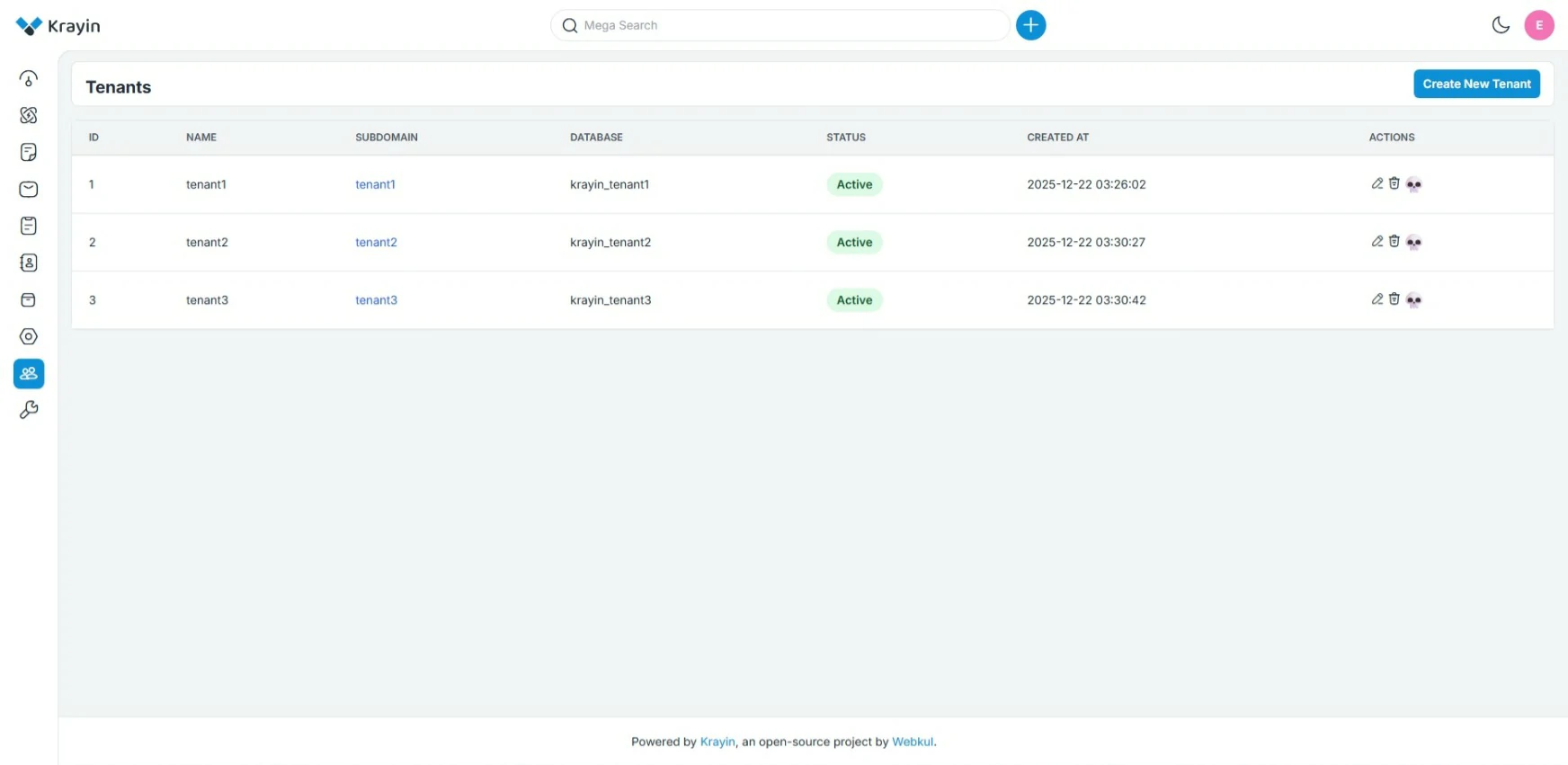Open the Quotes note icon in sidebar

click(29, 153)
